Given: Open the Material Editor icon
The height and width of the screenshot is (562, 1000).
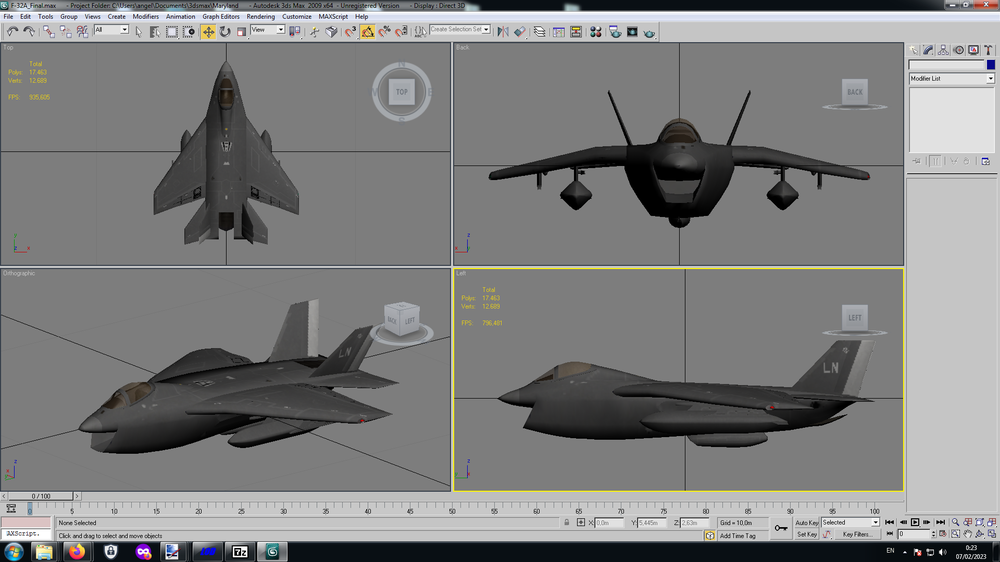Looking at the screenshot, I should click(596, 31).
